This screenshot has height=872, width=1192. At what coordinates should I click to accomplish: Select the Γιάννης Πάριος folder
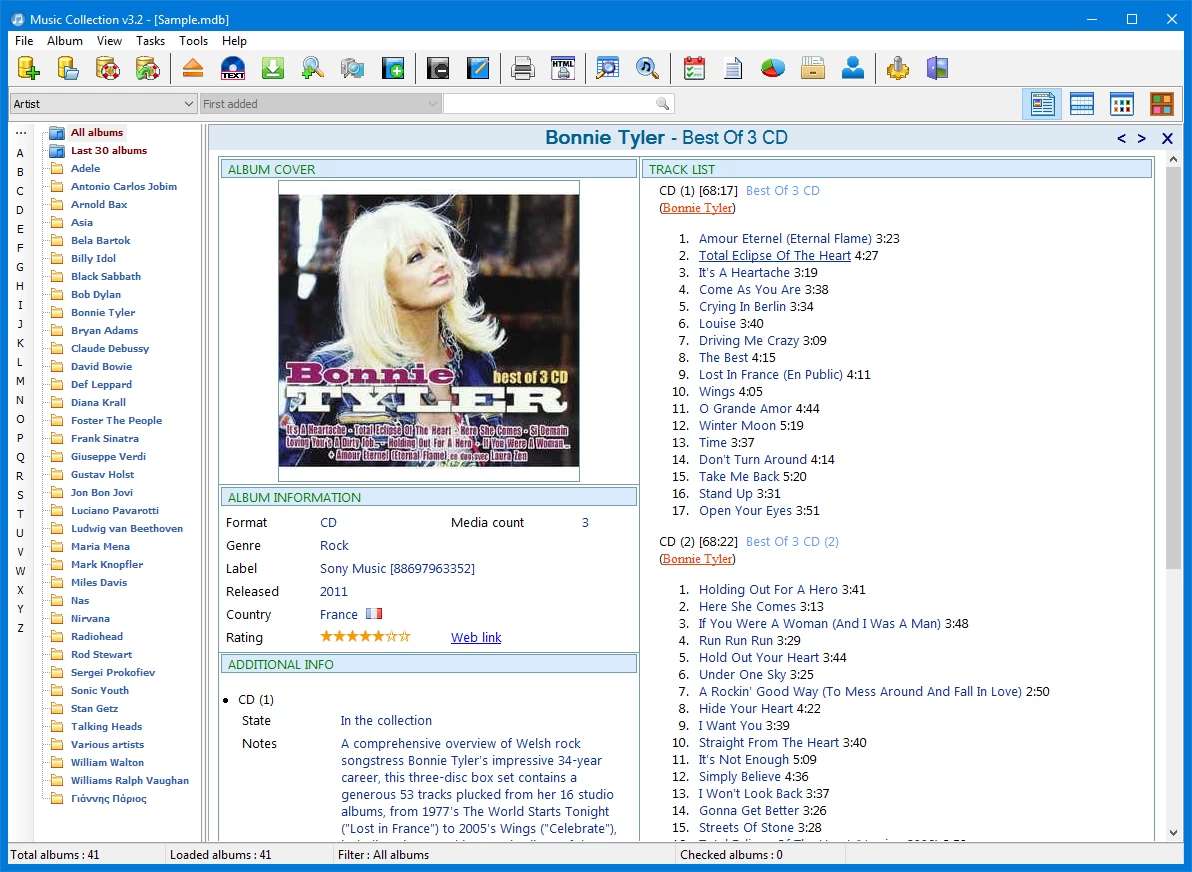coord(109,798)
